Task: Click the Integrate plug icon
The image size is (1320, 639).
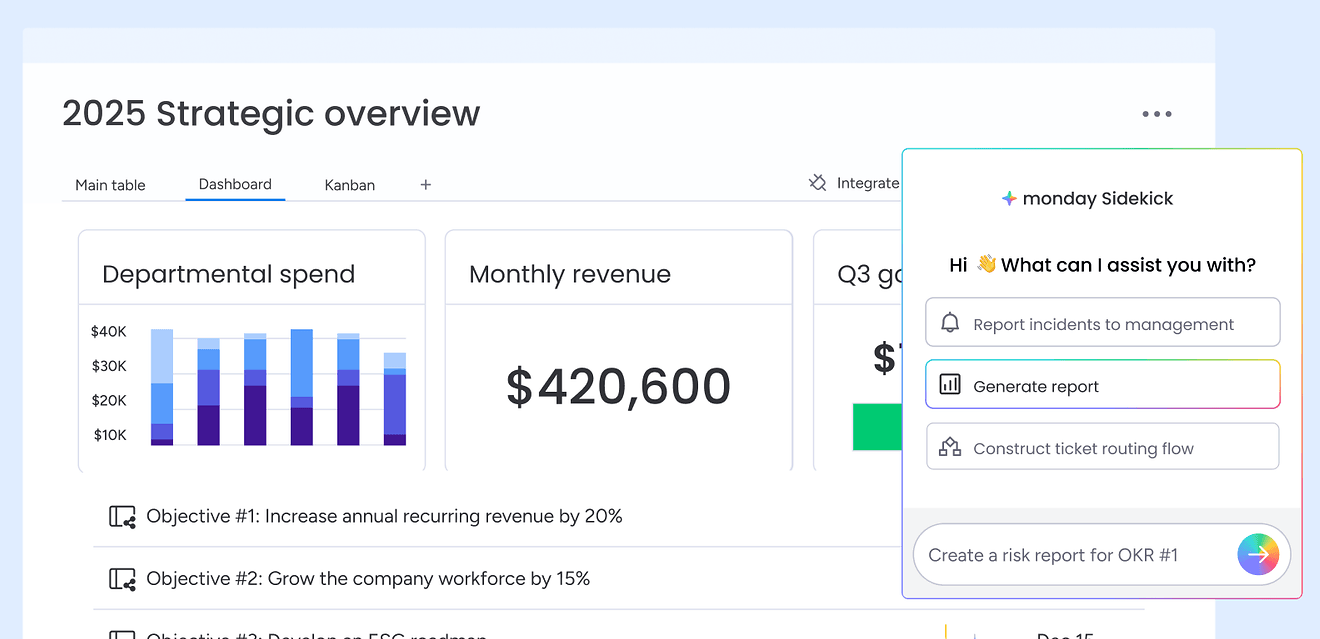Action: point(818,183)
